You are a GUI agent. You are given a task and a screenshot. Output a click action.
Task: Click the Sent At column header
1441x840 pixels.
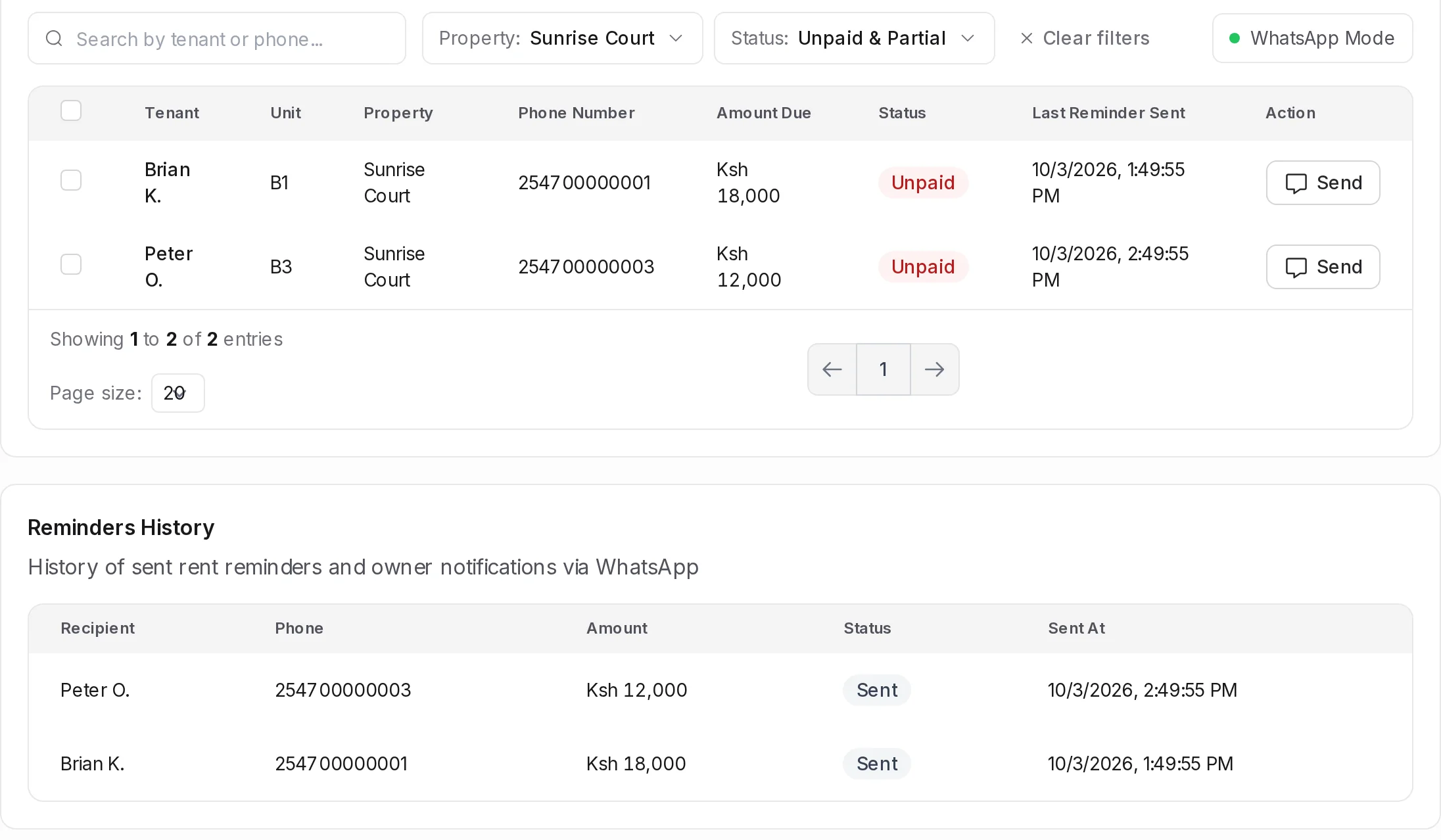tap(1076, 628)
